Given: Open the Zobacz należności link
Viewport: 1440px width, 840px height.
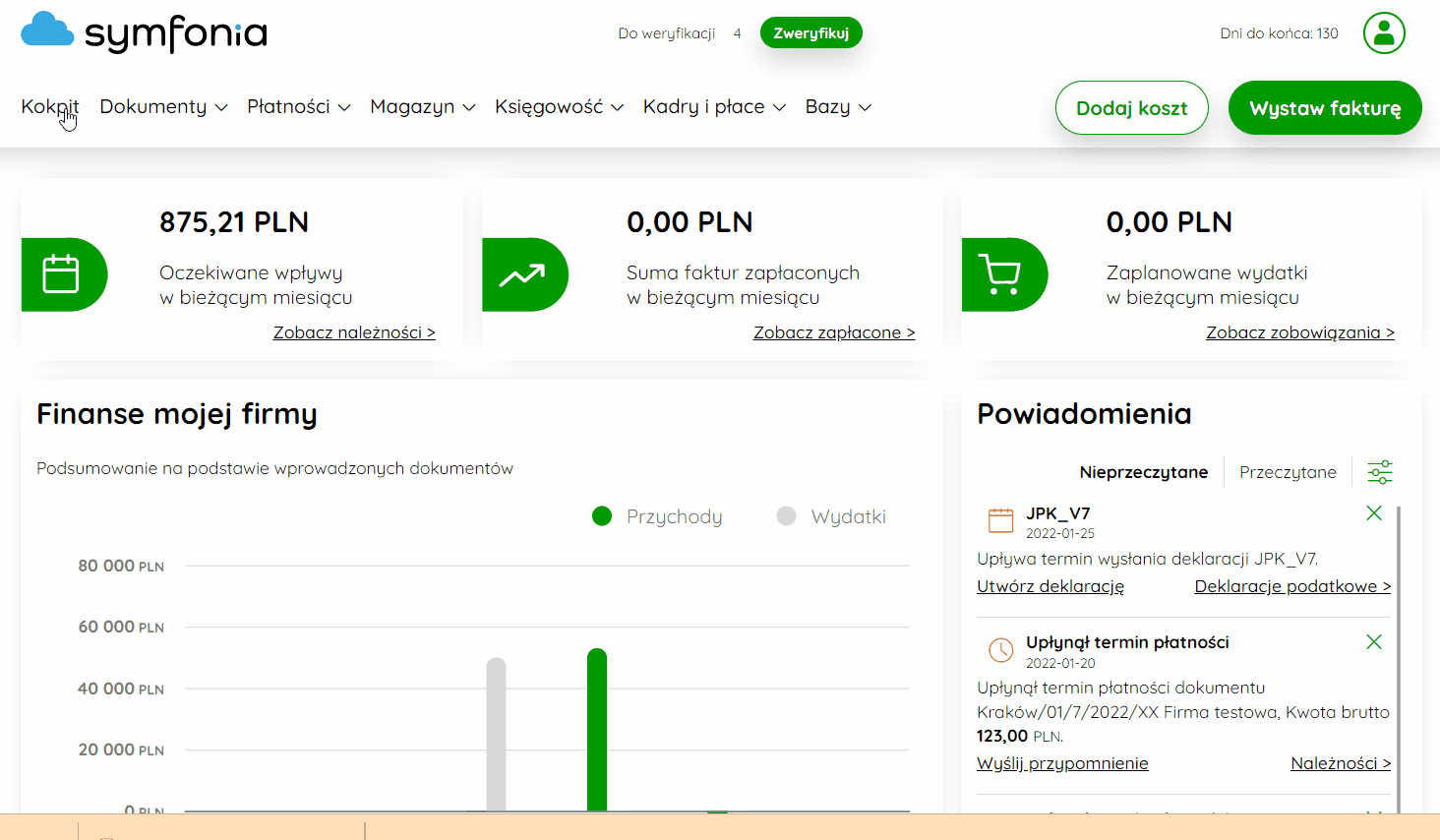Looking at the screenshot, I should (354, 332).
